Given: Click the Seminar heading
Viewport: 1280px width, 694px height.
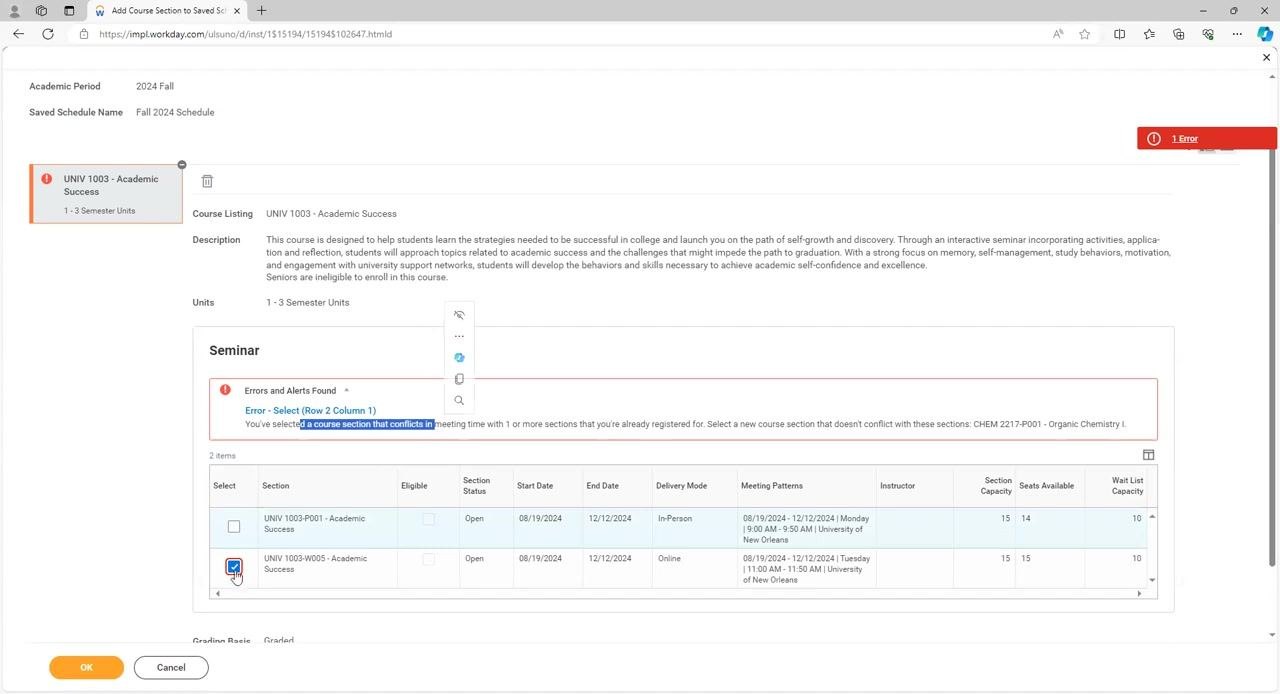Looking at the screenshot, I should 234,350.
